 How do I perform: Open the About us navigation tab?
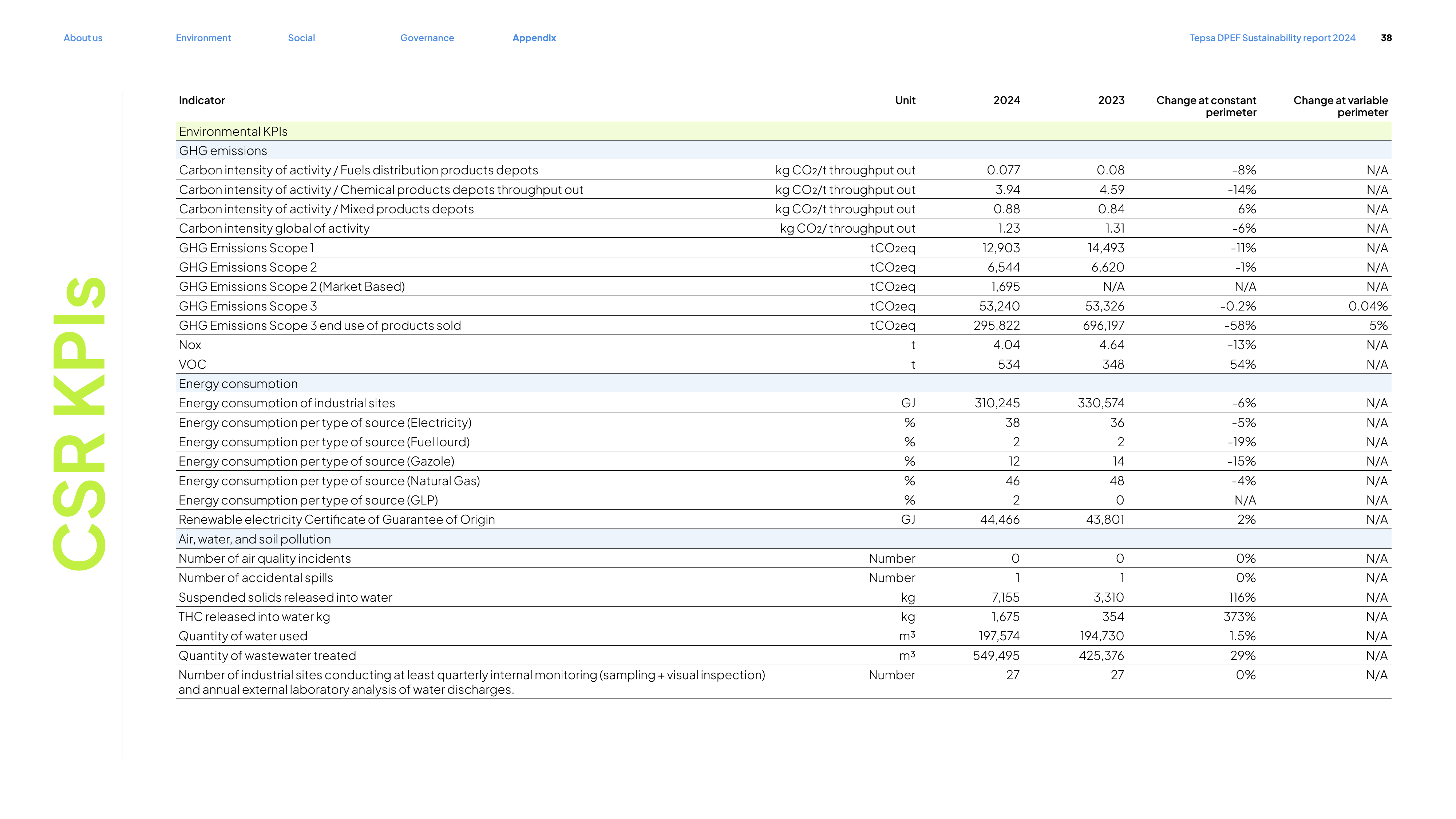[83, 38]
